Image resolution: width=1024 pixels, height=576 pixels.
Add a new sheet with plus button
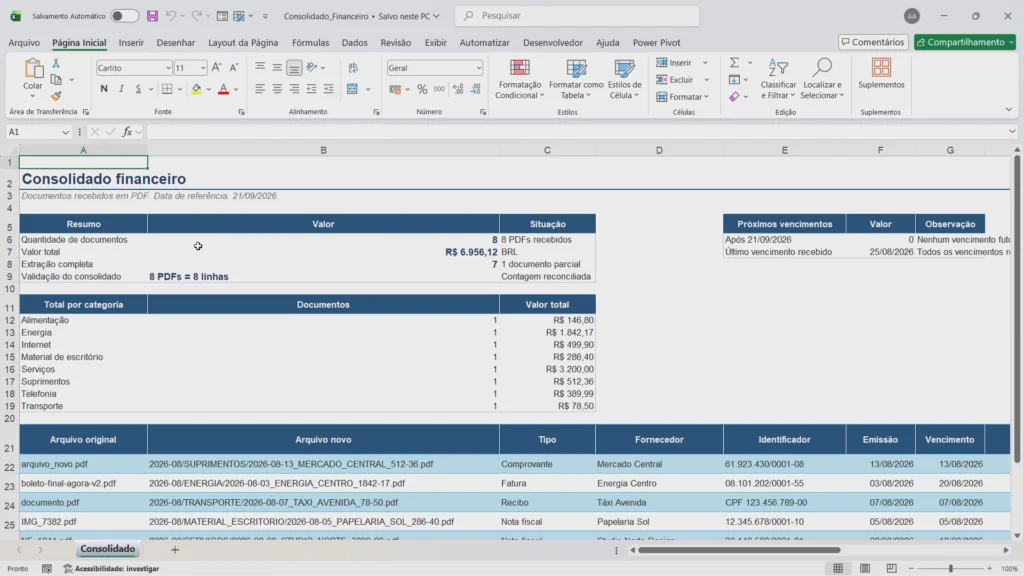[x=175, y=550]
